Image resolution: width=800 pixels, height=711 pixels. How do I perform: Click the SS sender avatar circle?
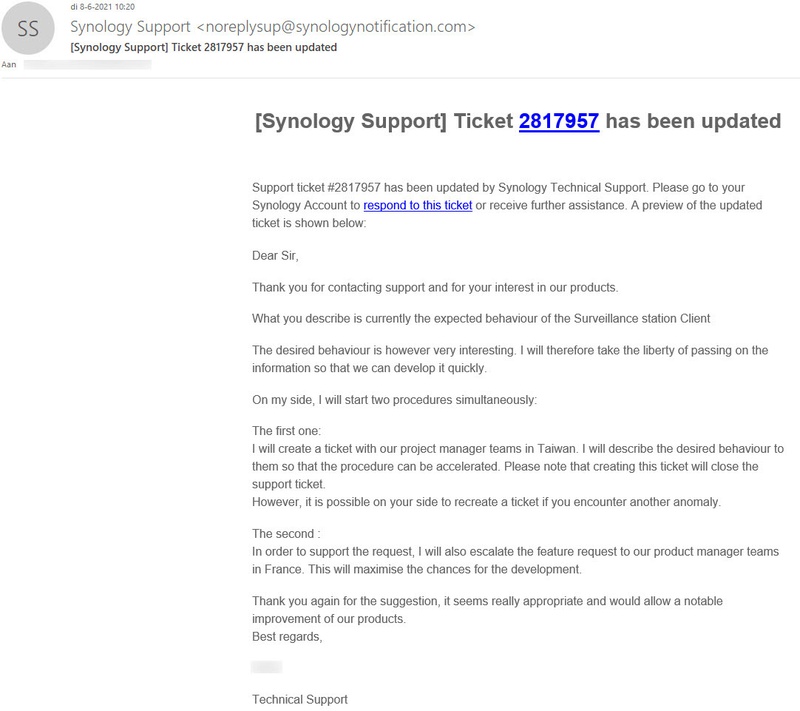tap(29, 30)
